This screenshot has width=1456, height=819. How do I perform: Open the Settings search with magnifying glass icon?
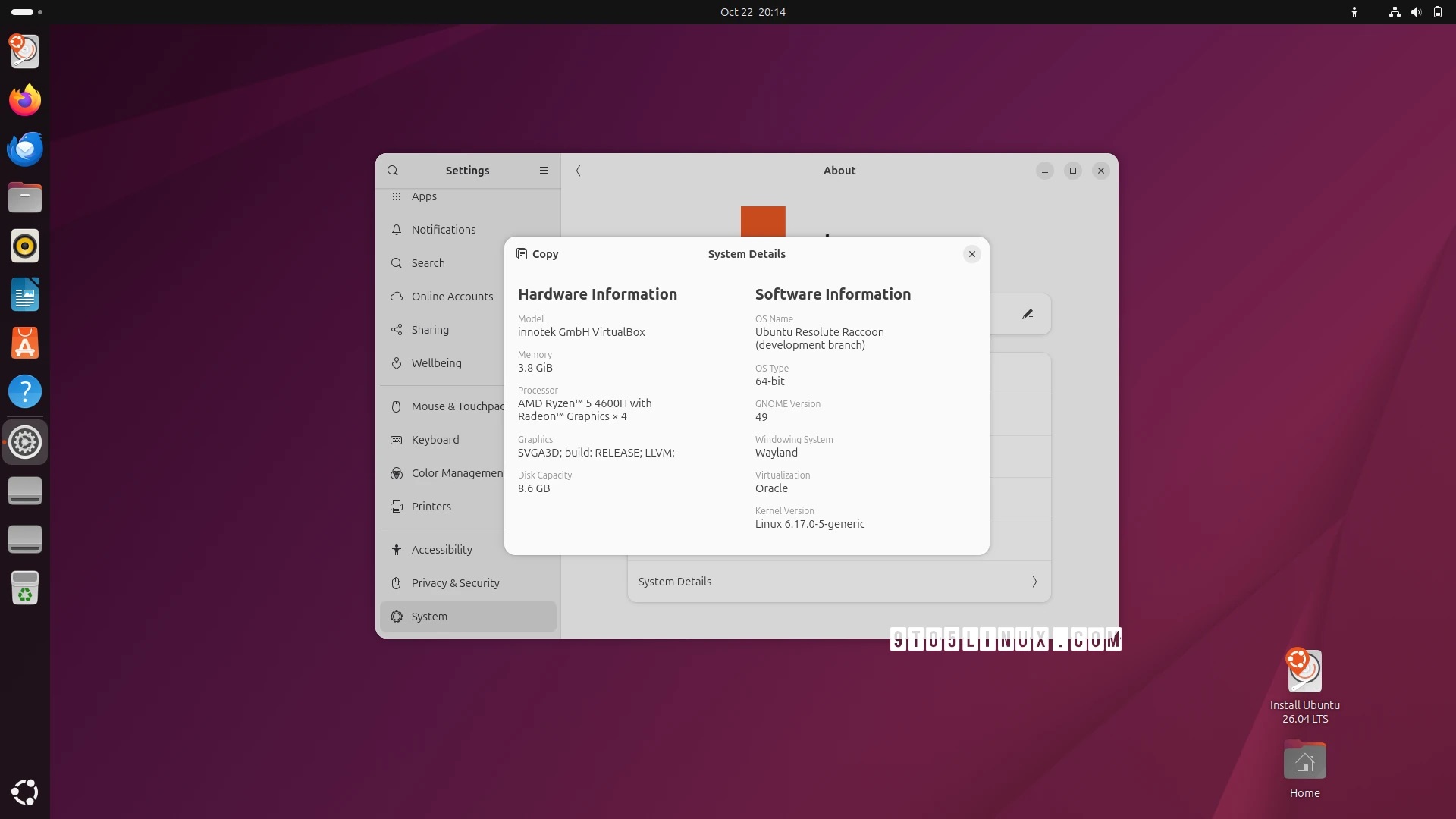(x=394, y=170)
